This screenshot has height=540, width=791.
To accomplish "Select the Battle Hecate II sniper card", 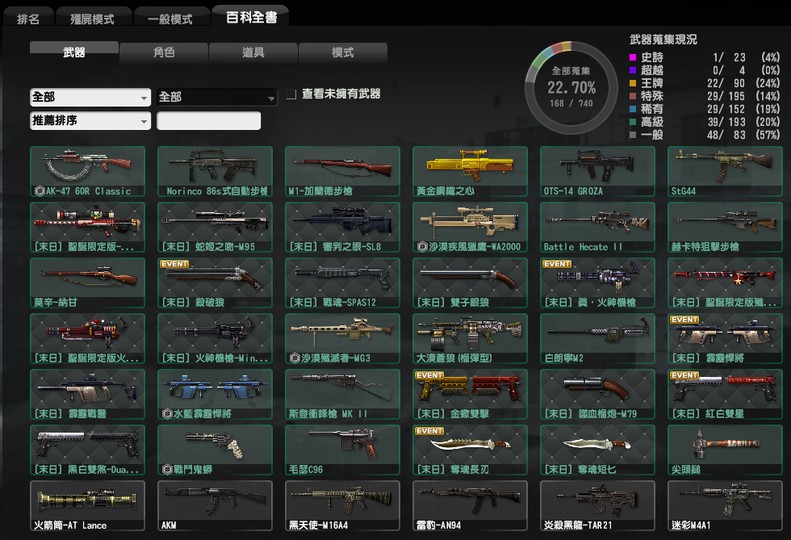I will click(598, 227).
